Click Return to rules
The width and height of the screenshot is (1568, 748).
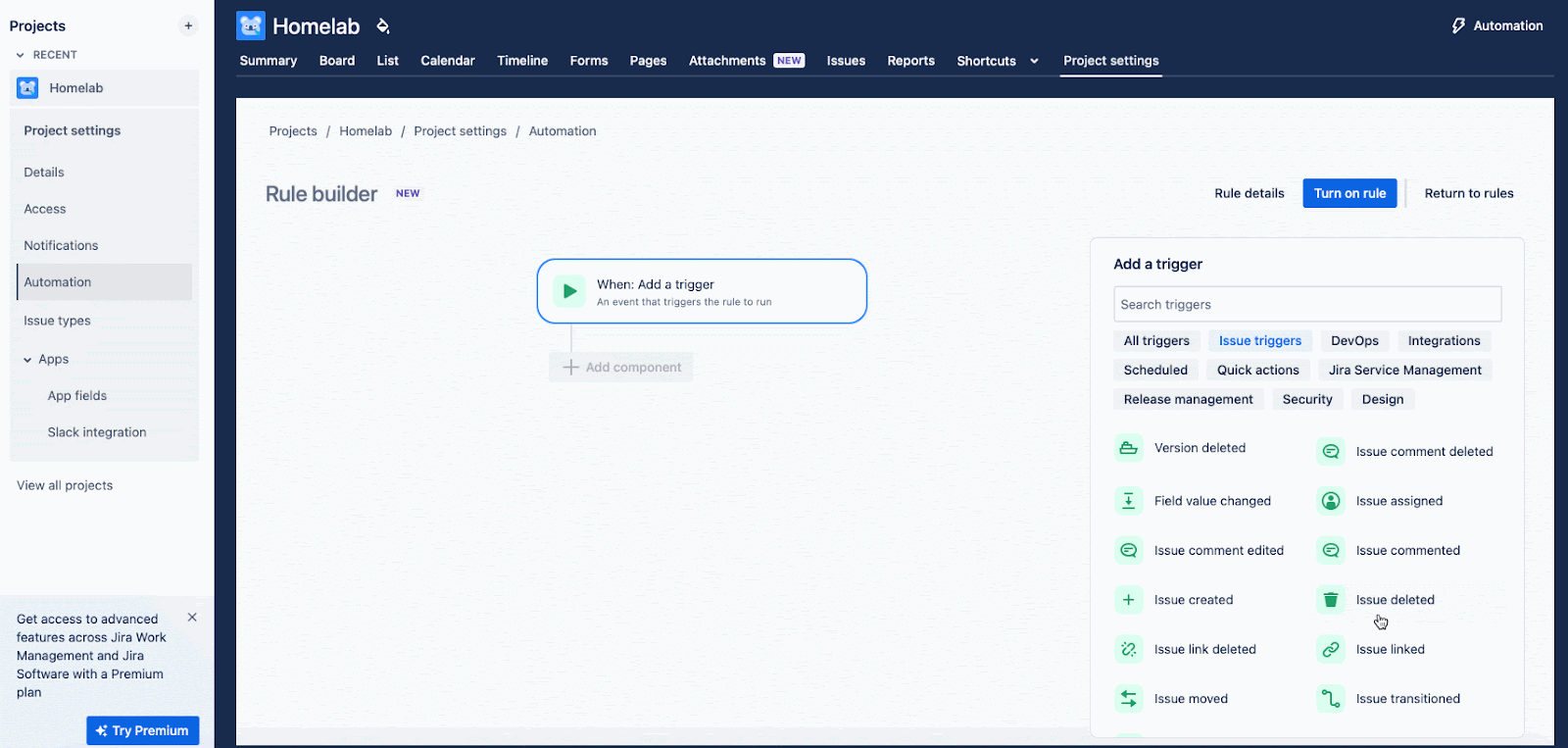tap(1469, 193)
